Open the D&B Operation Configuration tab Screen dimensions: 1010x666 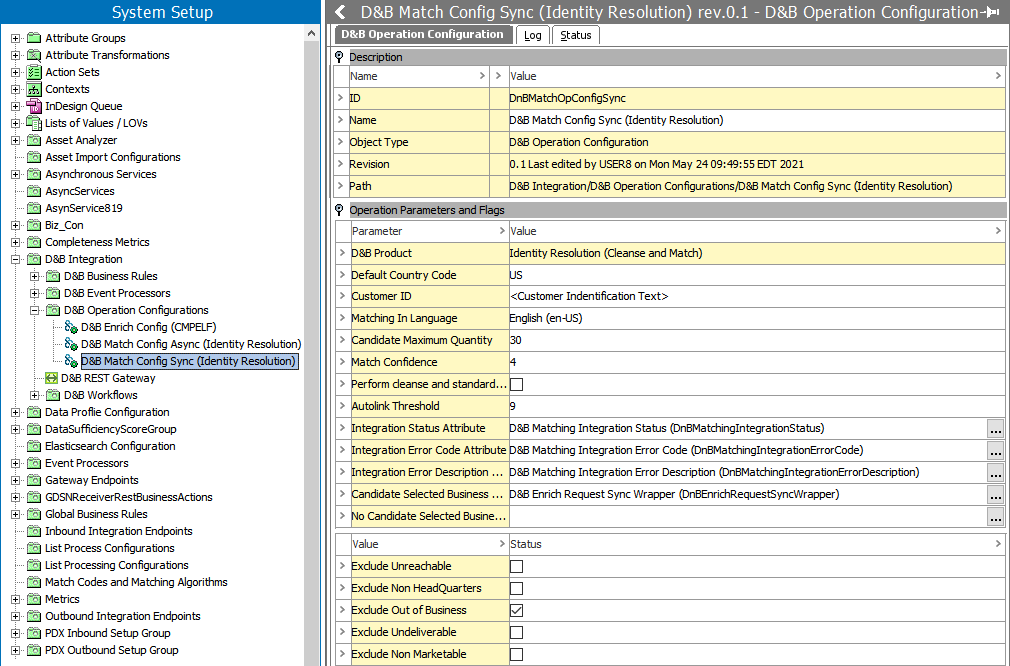coord(423,35)
